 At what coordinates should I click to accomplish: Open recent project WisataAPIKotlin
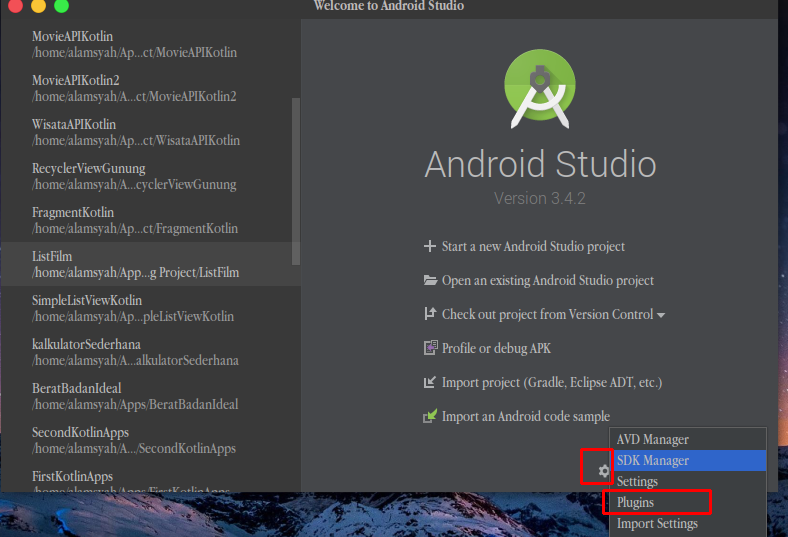coord(151,132)
